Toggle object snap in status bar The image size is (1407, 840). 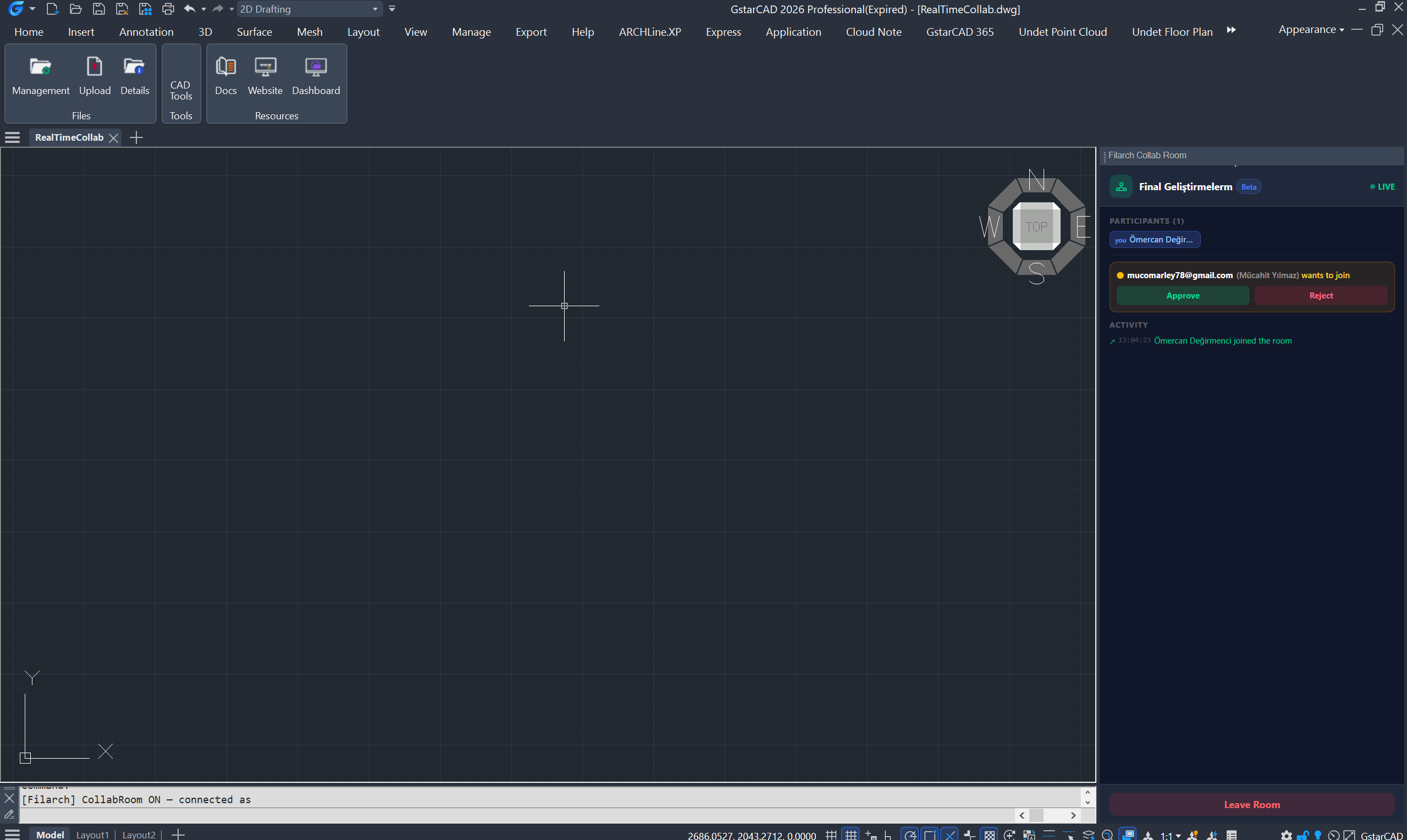coord(930,835)
